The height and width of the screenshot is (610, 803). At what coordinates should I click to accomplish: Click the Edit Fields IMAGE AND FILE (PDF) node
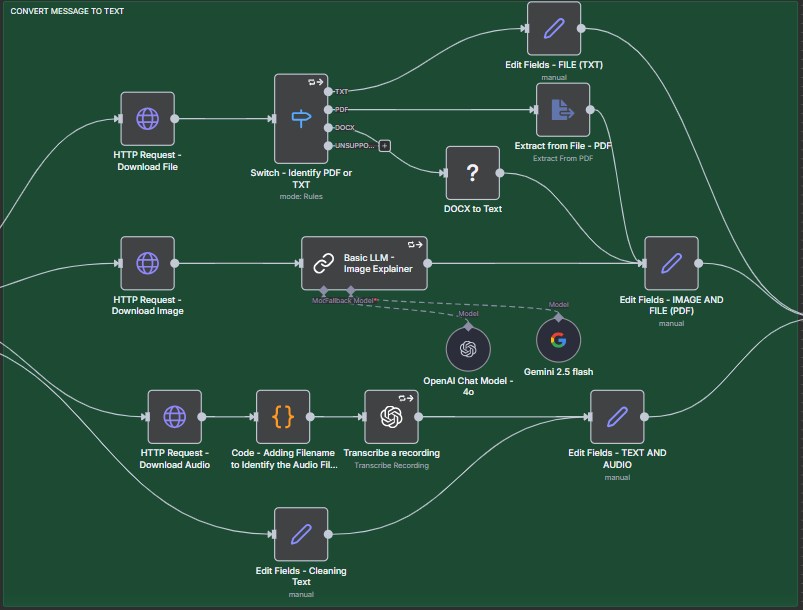pyautogui.click(x=671, y=263)
